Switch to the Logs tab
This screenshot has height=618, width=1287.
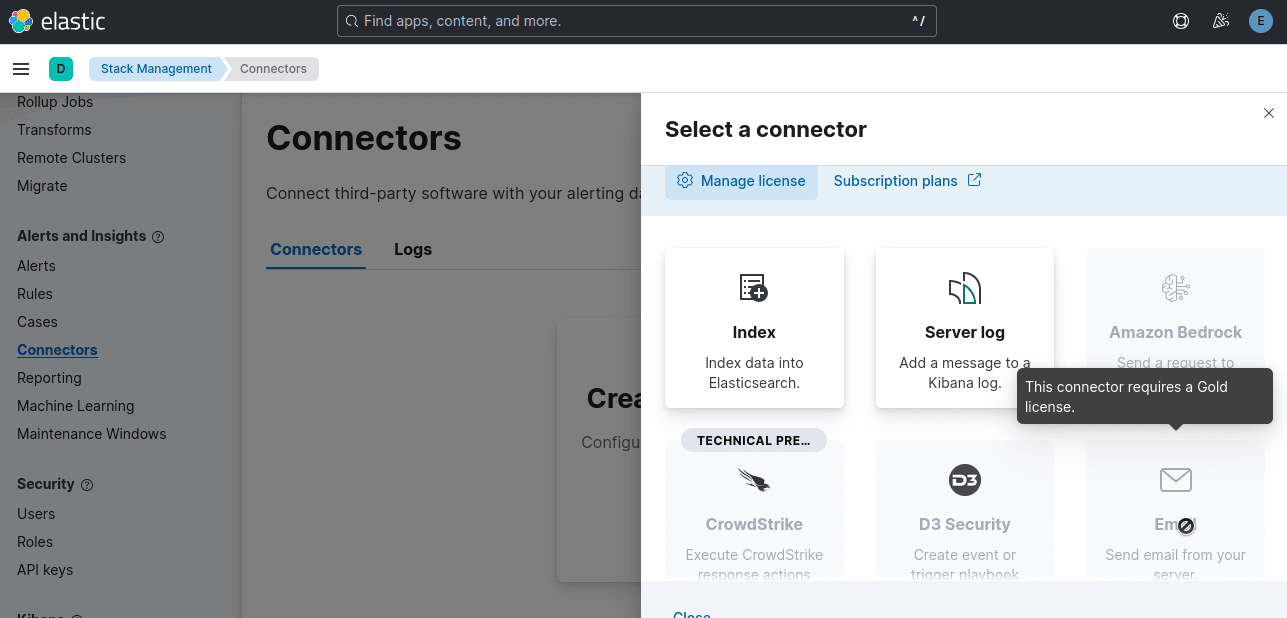(413, 249)
